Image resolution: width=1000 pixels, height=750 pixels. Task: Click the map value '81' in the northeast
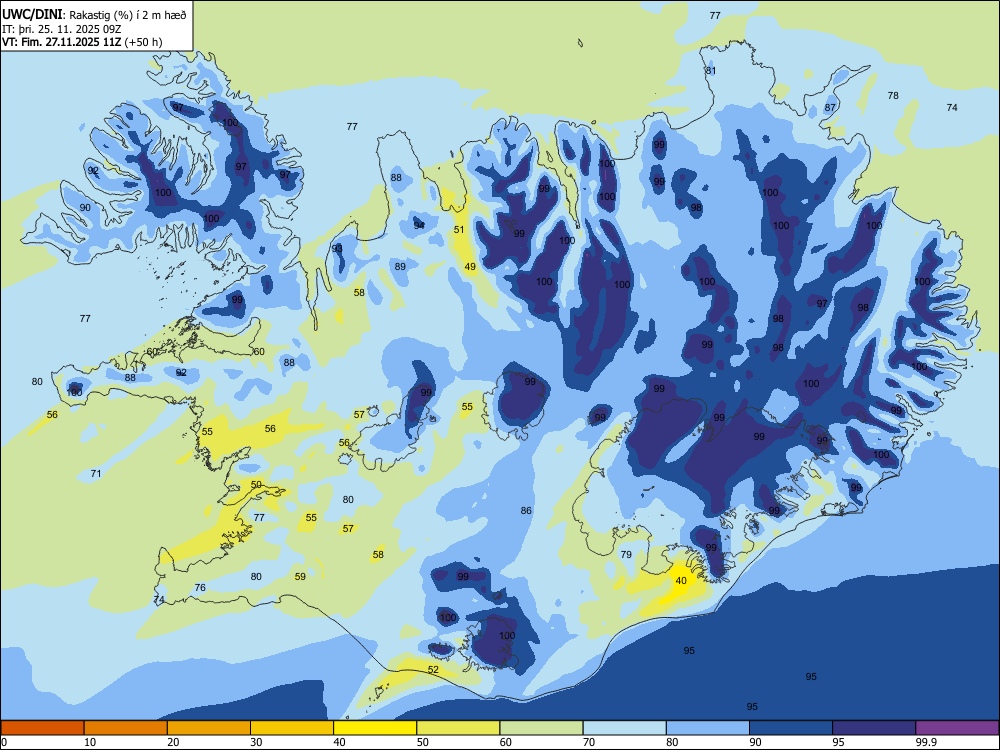pos(710,70)
